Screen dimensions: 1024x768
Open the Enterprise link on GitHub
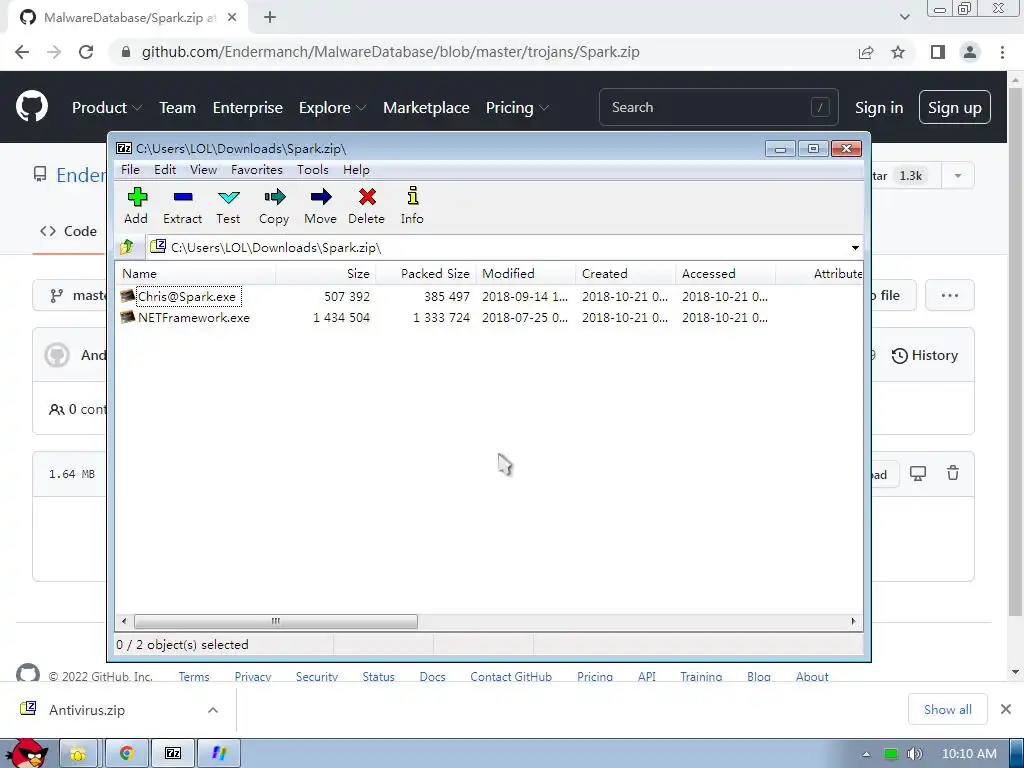point(248,108)
